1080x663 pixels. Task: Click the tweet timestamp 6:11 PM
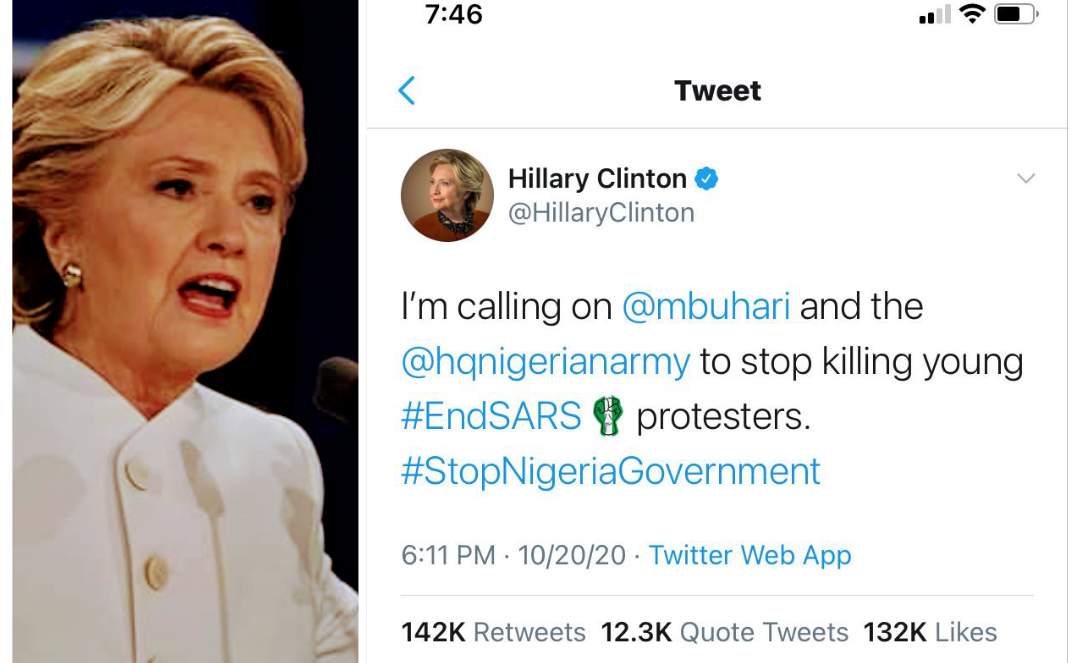click(448, 556)
